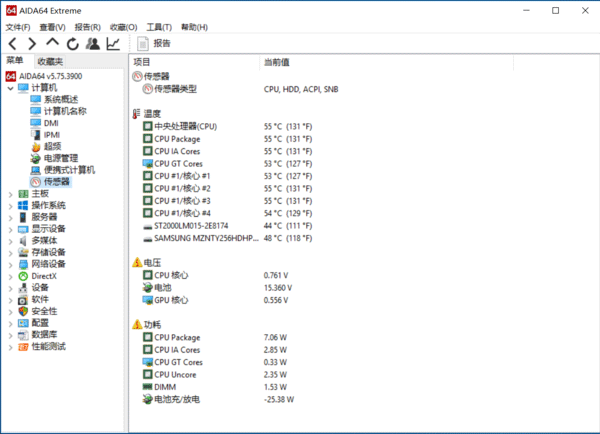This screenshot has width=600, height=434.
Task: Expand the 服务器 tree node
Action: click(10, 218)
